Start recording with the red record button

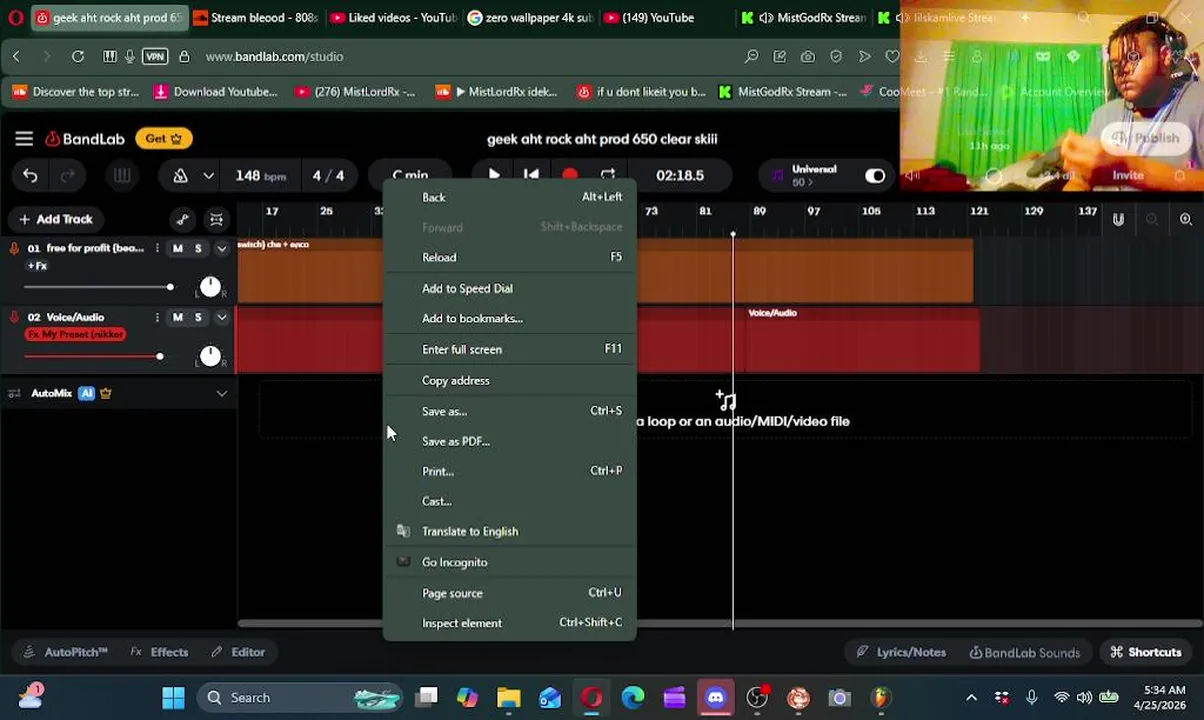pos(570,175)
